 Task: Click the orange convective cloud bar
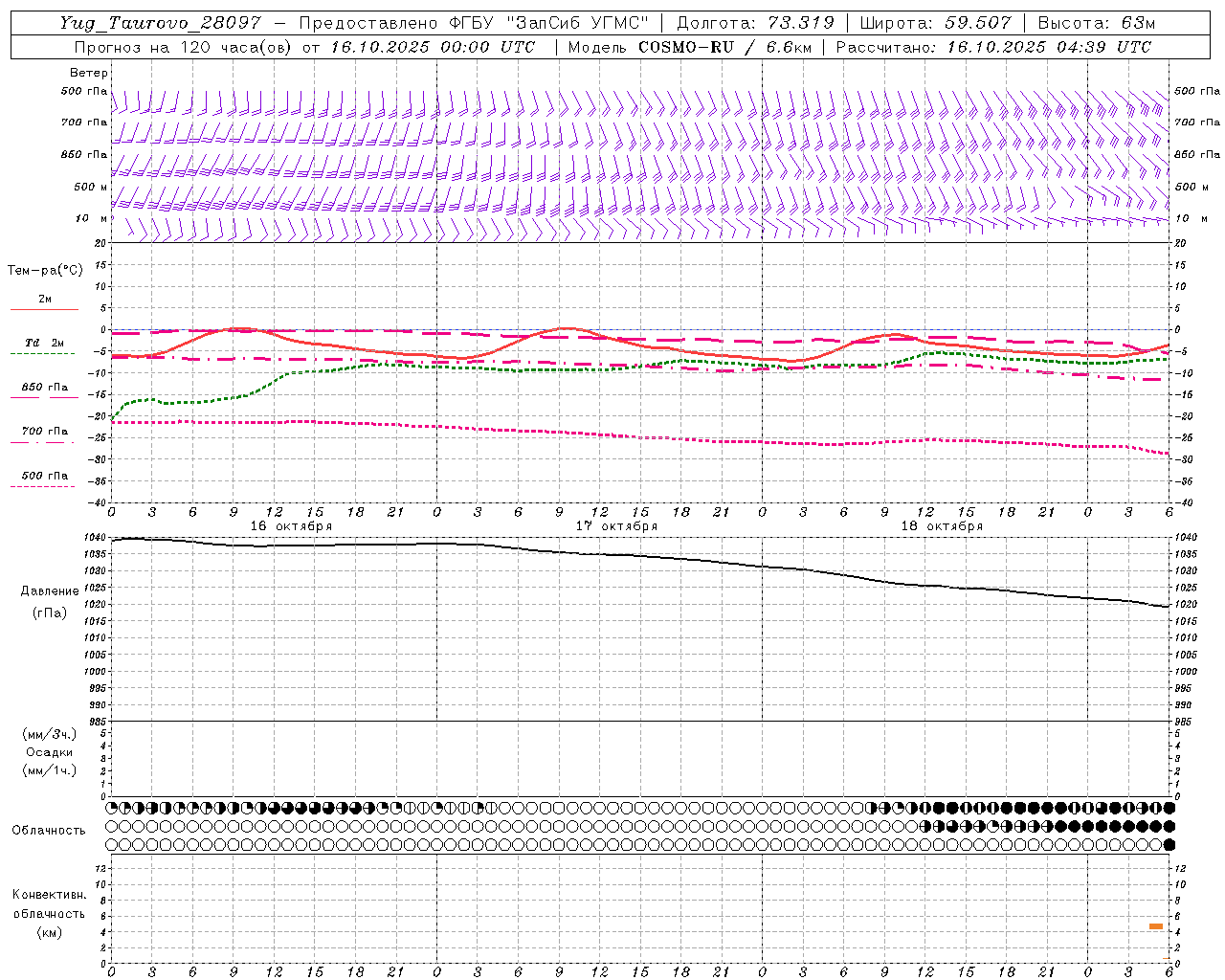(x=1156, y=926)
